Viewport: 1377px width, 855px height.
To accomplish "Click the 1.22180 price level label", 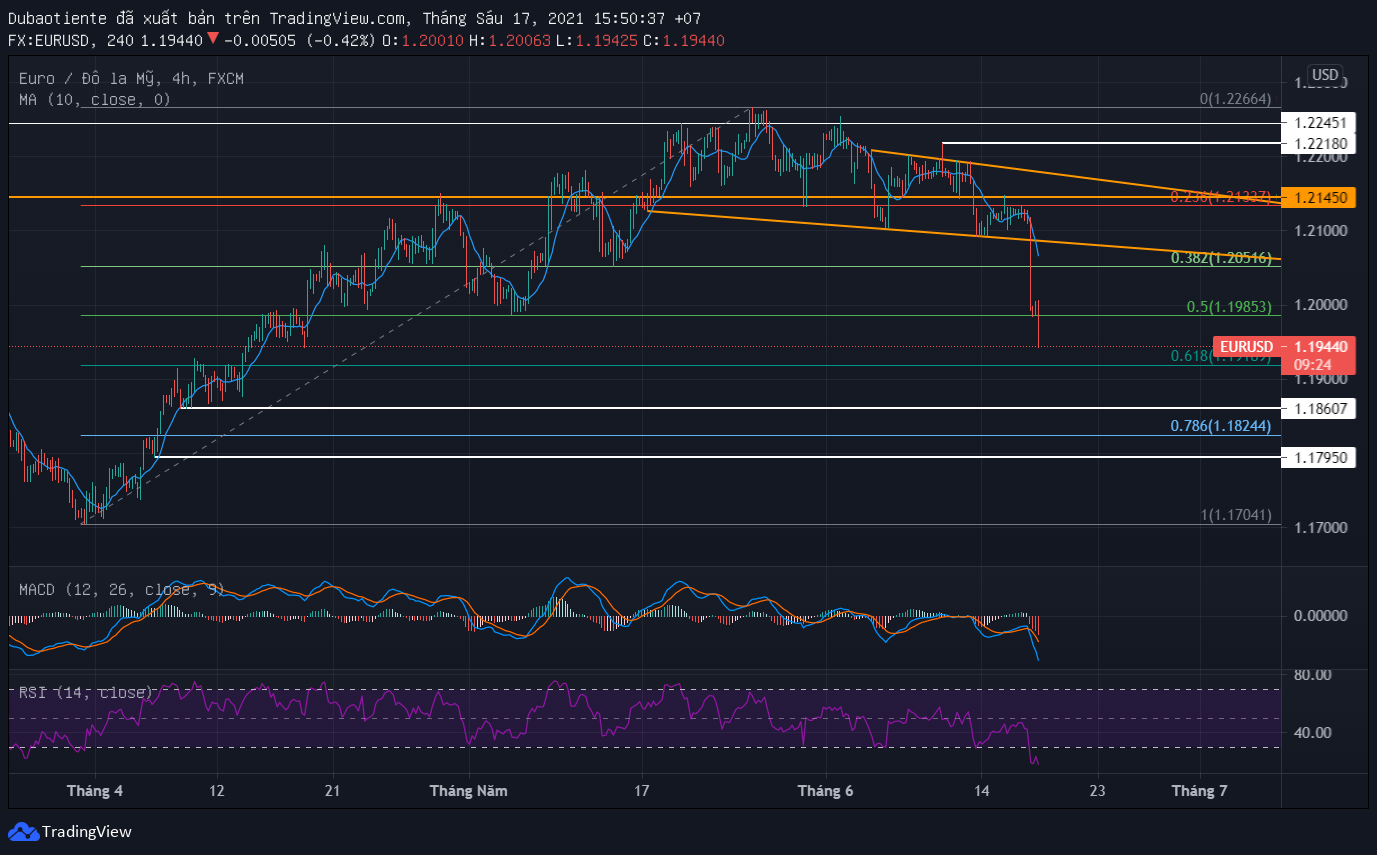I will coord(1319,143).
